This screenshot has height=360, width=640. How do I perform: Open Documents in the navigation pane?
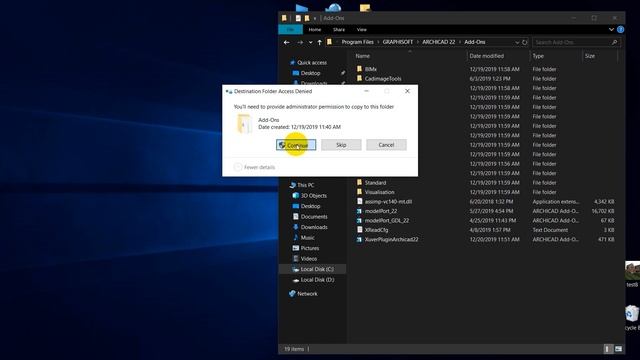[314, 217]
